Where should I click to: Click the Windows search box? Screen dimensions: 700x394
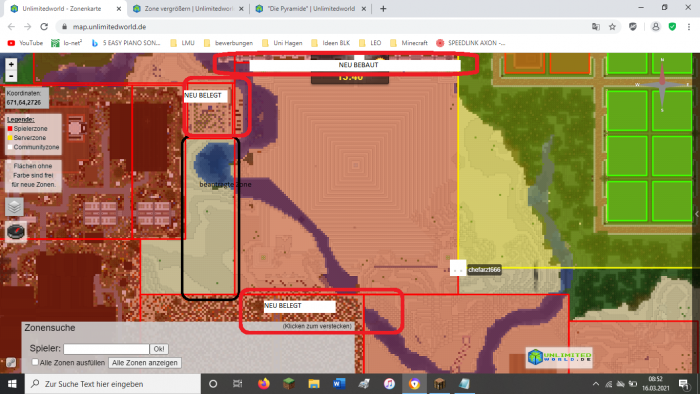pyautogui.click(x=112, y=384)
